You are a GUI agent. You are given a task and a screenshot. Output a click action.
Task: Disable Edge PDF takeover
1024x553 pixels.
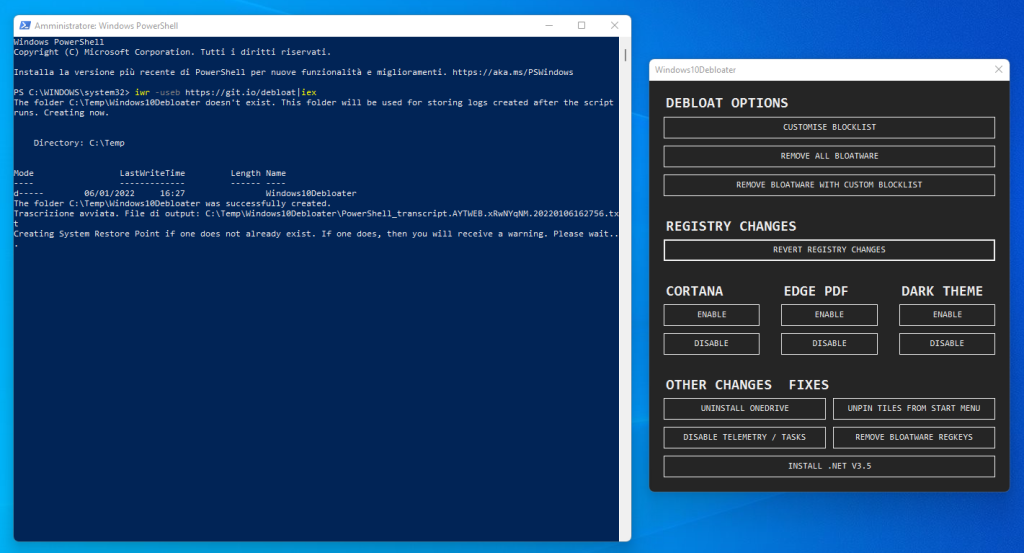829,344
